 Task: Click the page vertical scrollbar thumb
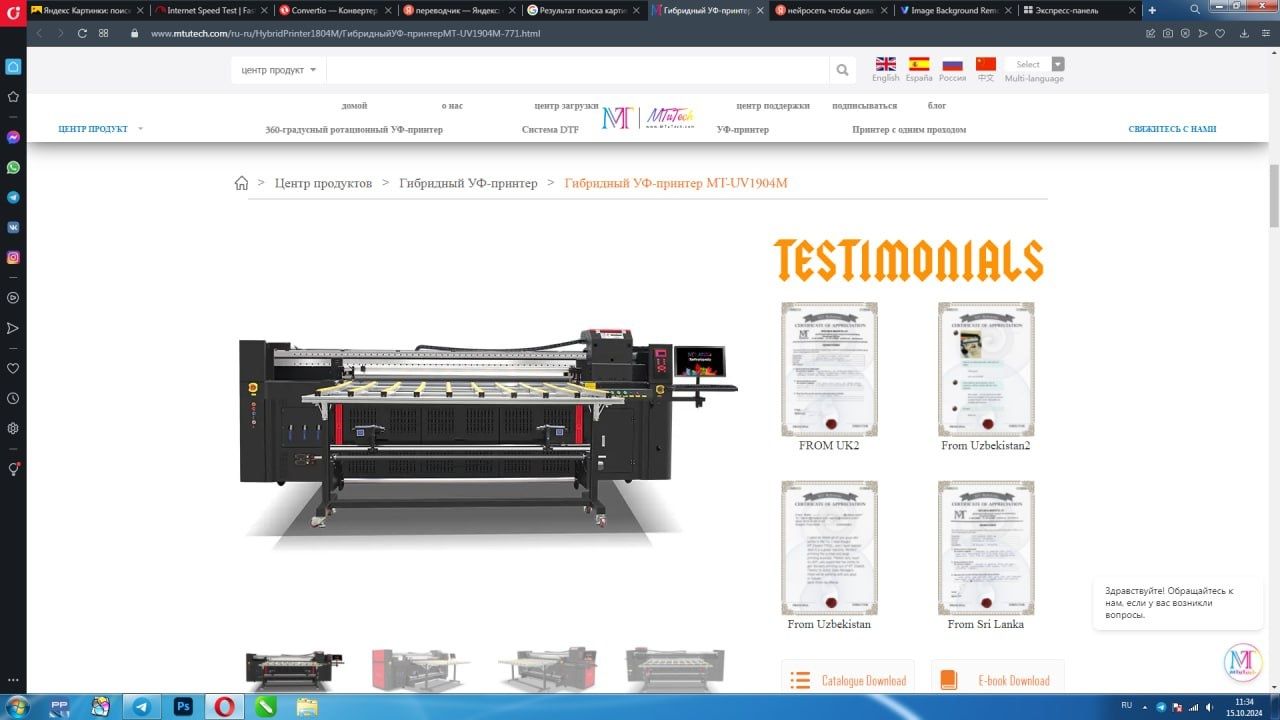pos(1274,196)
